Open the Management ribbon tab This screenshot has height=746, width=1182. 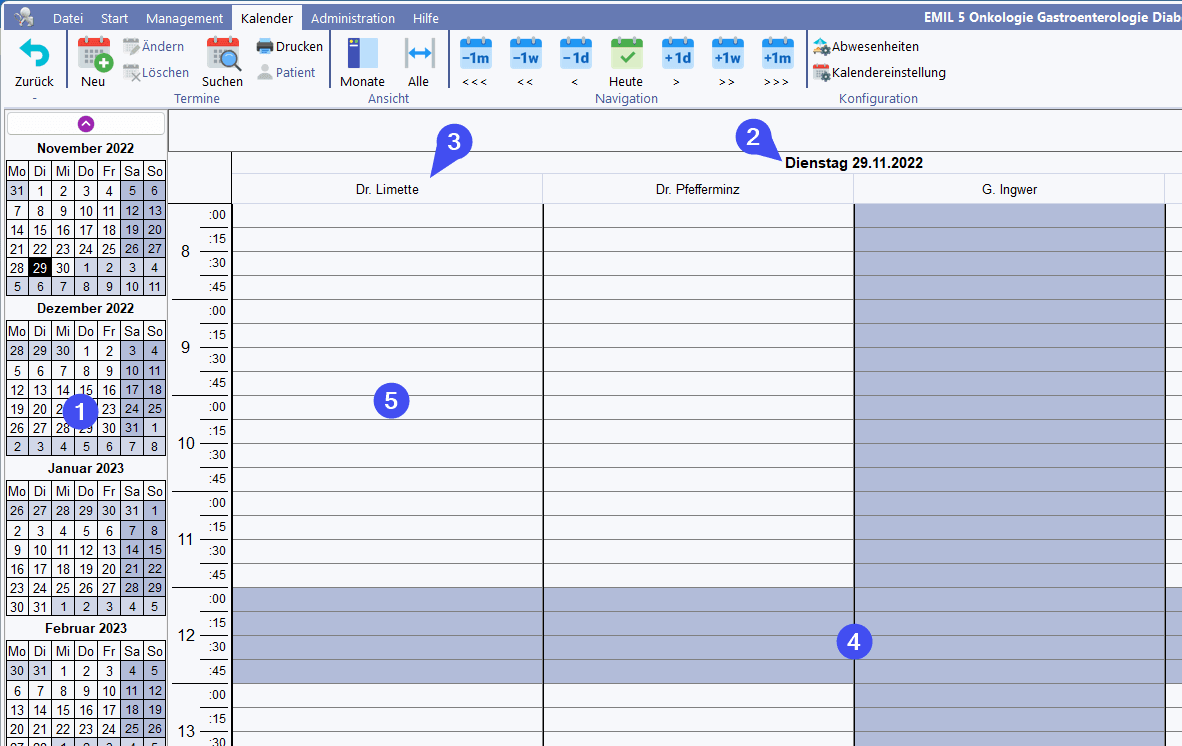point(184,18)
